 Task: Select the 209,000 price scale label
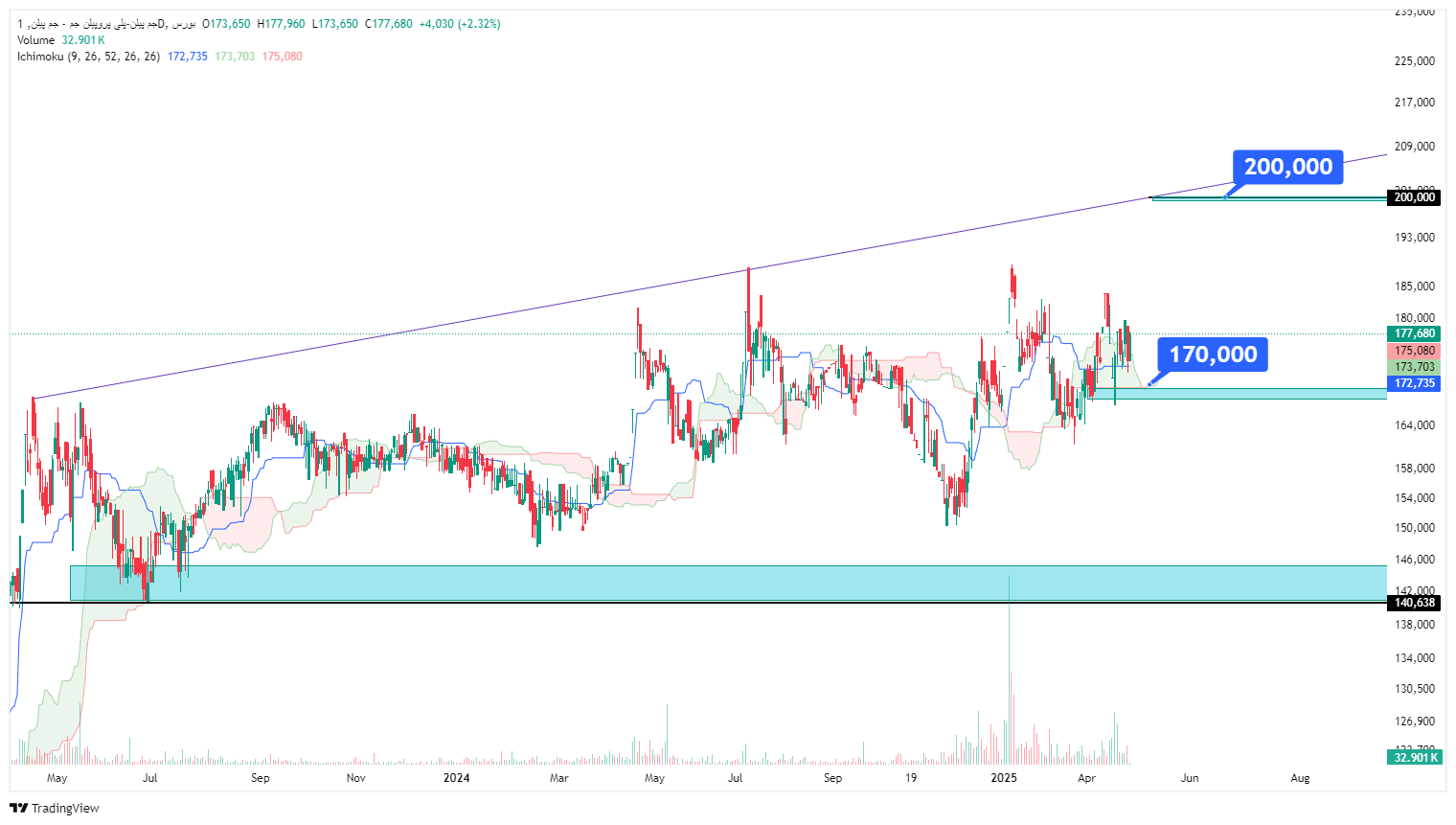[1415, 147]
